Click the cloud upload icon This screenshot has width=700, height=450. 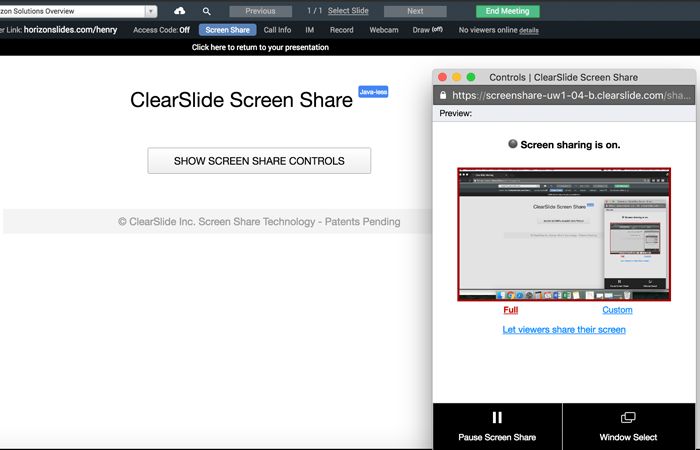coord(180,11)
